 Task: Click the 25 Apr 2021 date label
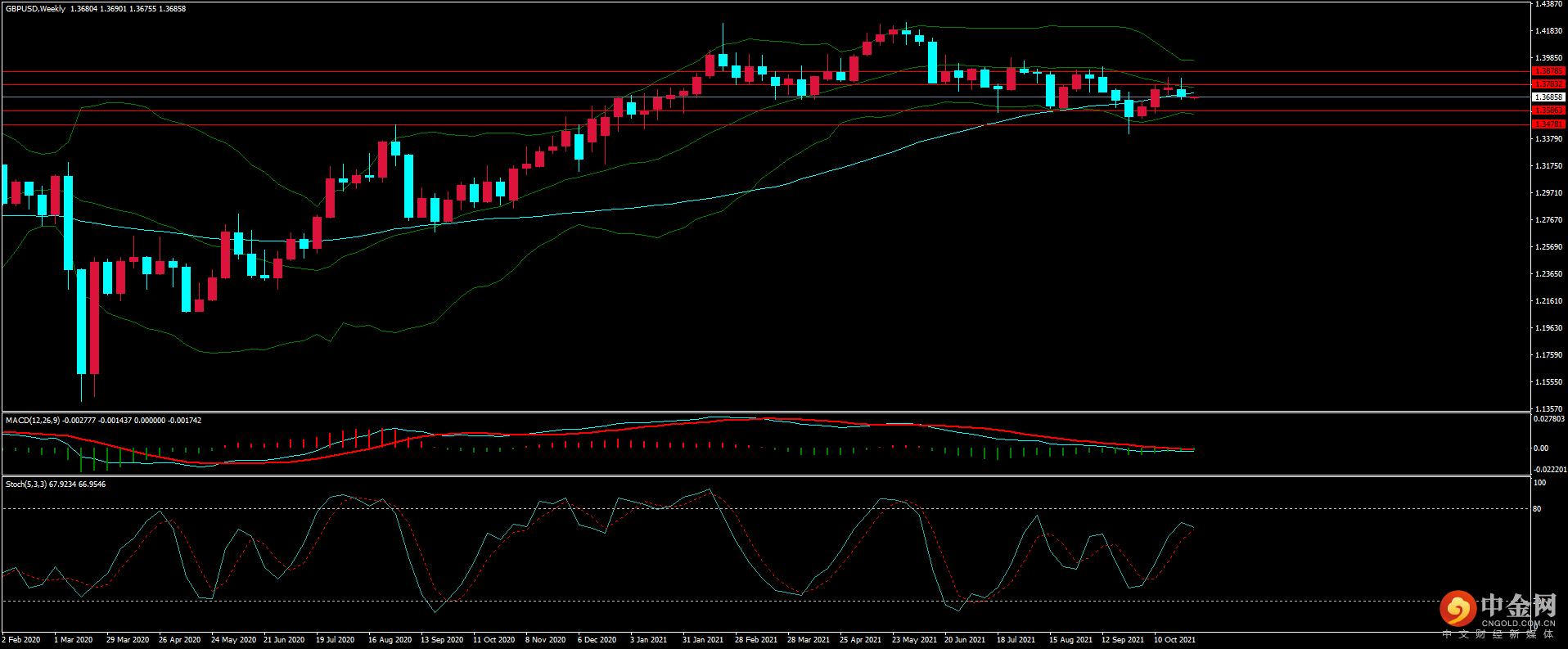[861, 640]
